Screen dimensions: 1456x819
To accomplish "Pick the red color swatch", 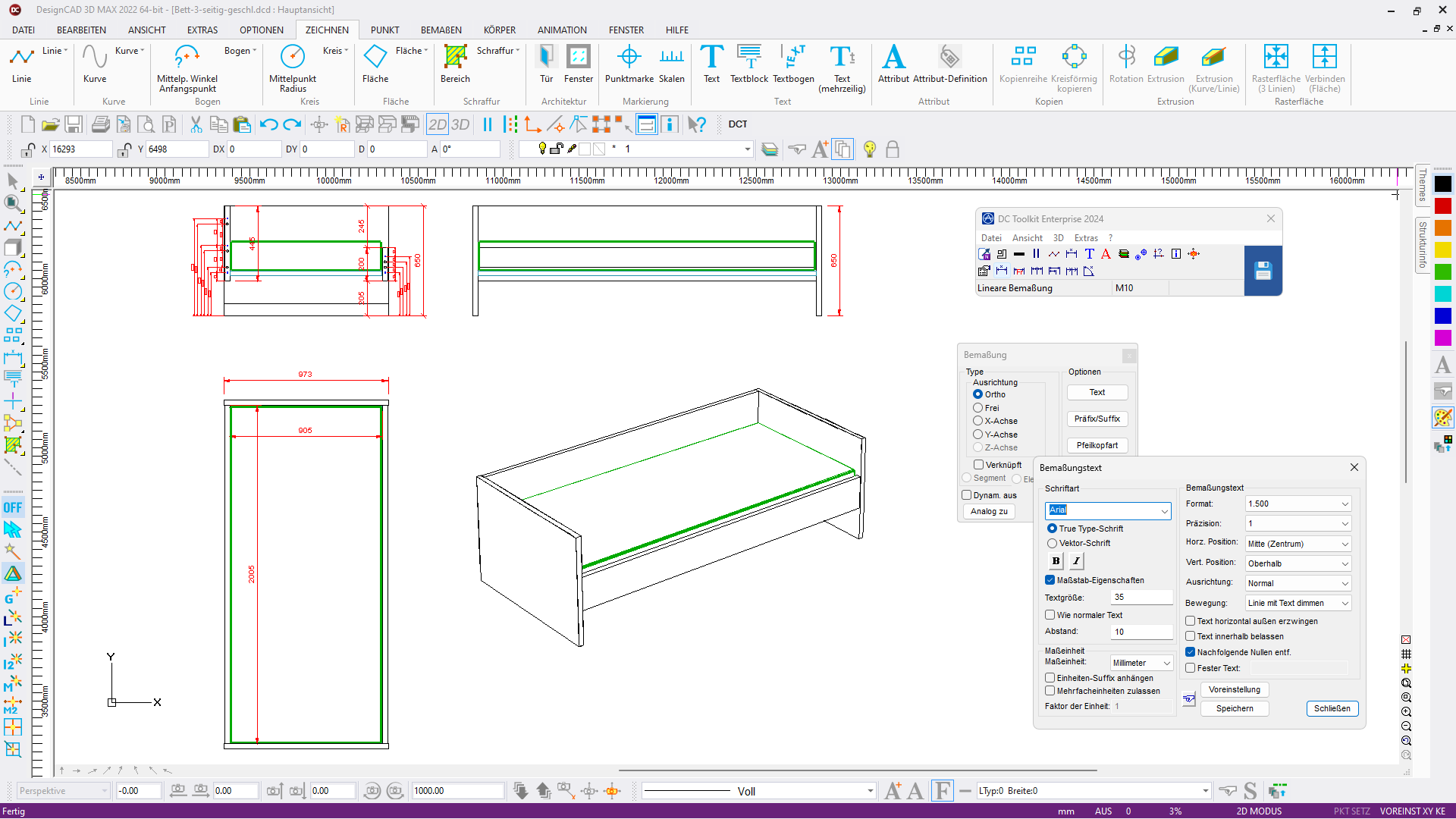I will [1442, 206].
